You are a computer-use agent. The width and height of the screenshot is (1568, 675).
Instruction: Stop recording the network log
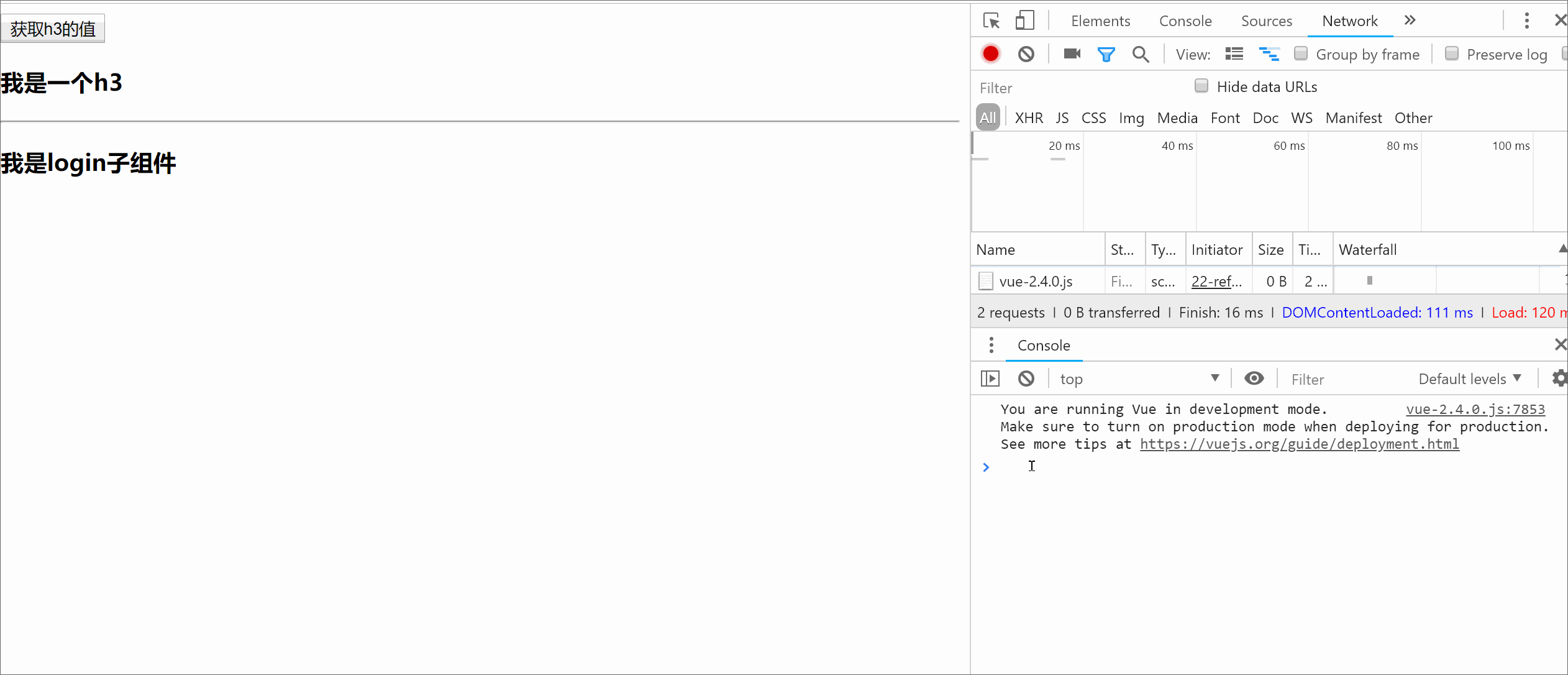(990, 54)
